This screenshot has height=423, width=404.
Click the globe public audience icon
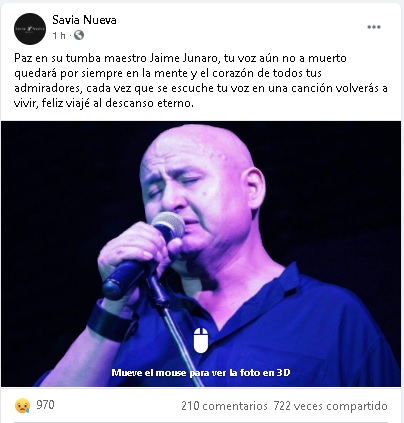79,35
